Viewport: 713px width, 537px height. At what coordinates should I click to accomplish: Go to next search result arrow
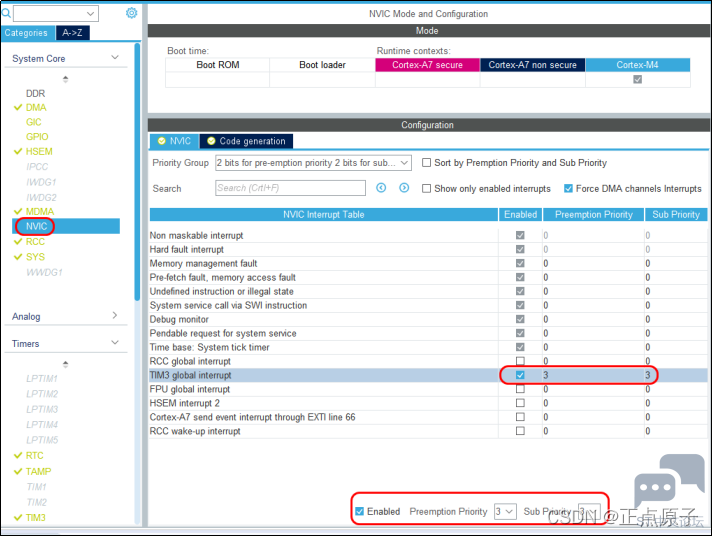click(x=404, y=188)
